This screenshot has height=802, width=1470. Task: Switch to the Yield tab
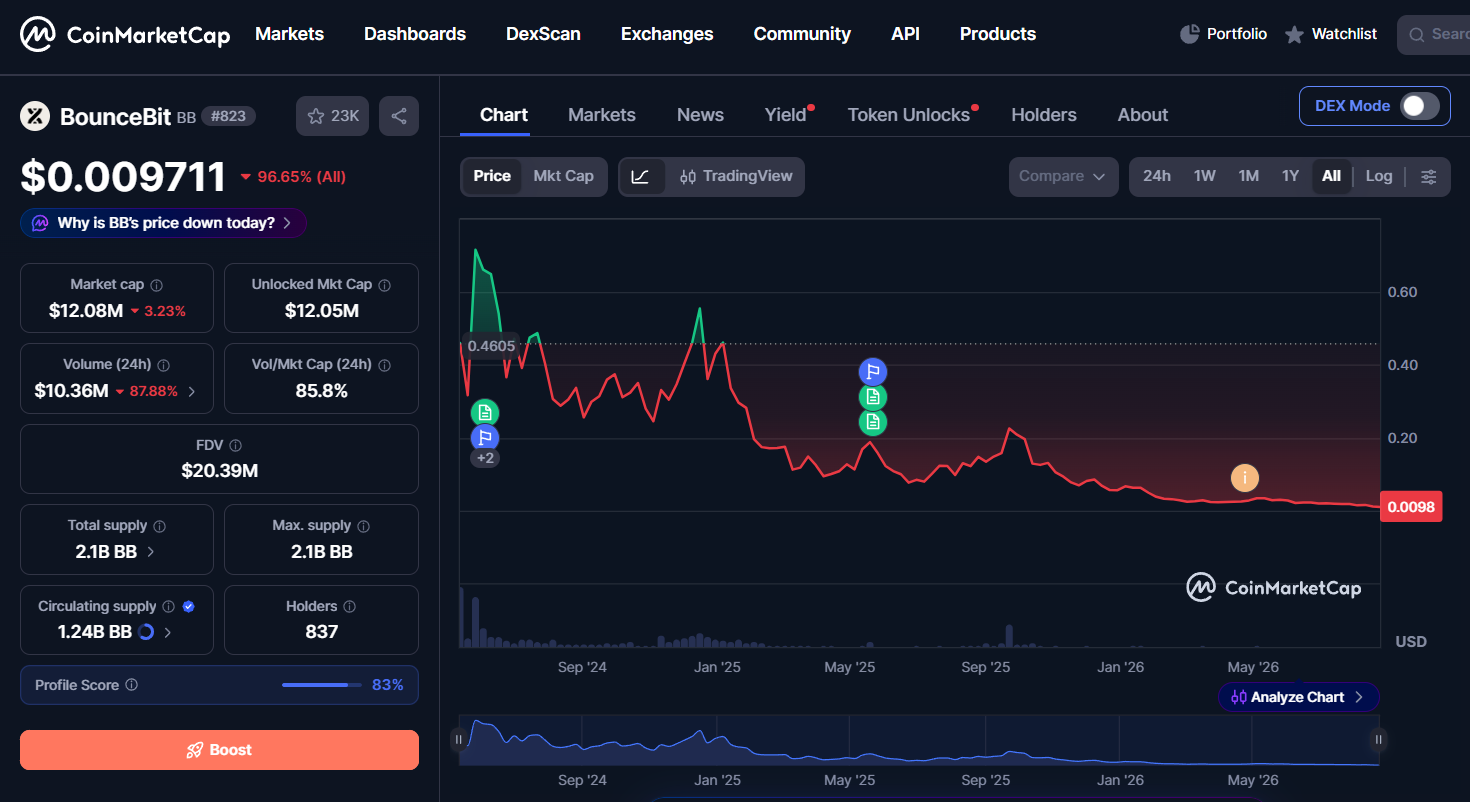pyautogui.click(x=786, y=115)
